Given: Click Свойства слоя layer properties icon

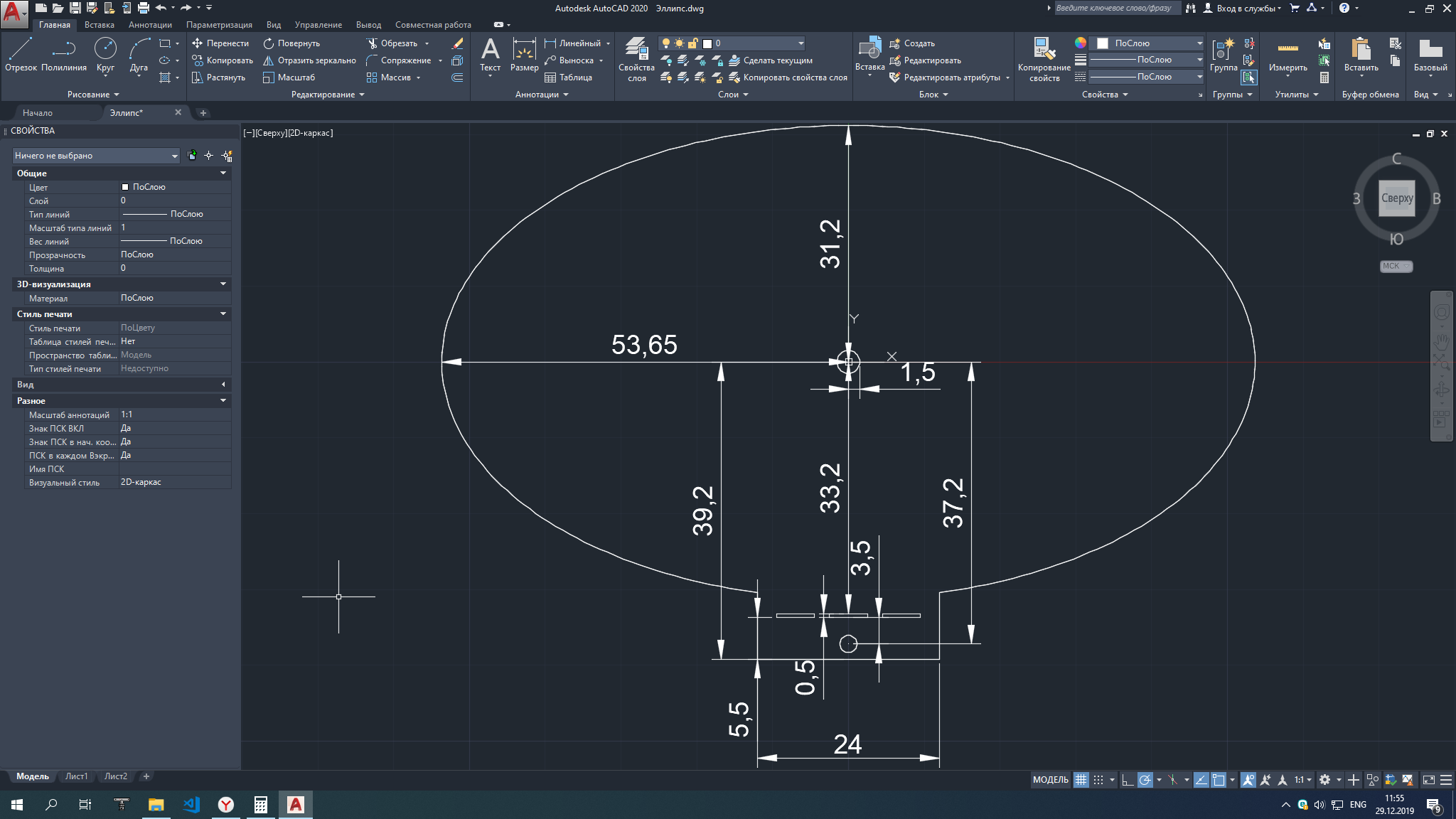Looking at the screenshot, I should [x=636, y=58].
